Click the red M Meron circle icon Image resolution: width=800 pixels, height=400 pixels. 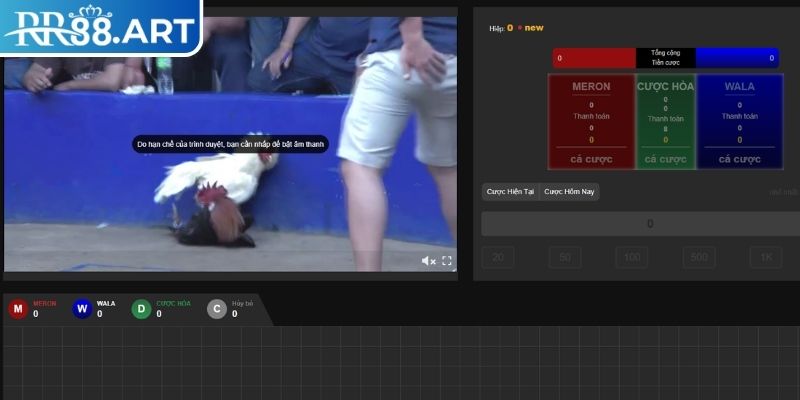pos(17,309)
